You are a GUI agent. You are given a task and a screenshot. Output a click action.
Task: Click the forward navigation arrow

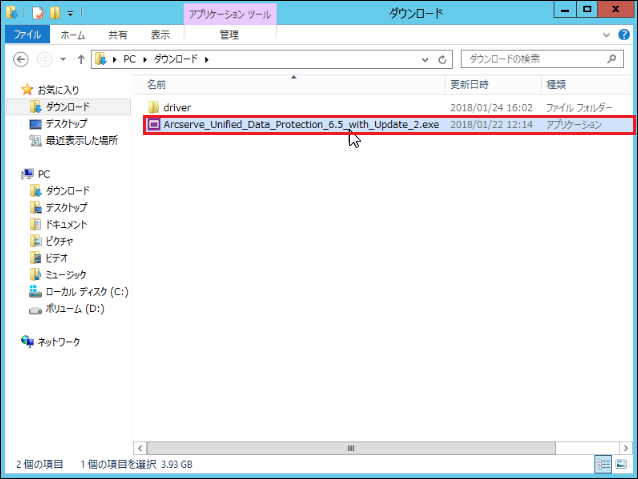click(x=44, y=60)
